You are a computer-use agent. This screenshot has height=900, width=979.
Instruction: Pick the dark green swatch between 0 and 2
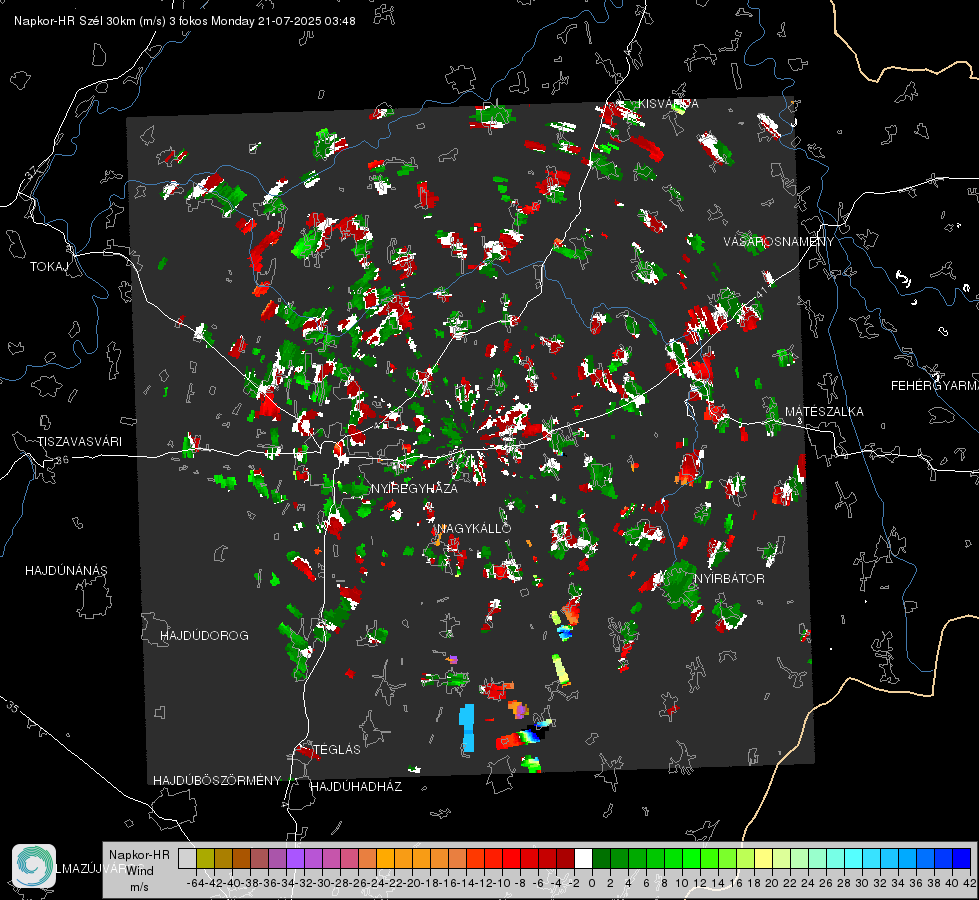click(x=601, y=859)
